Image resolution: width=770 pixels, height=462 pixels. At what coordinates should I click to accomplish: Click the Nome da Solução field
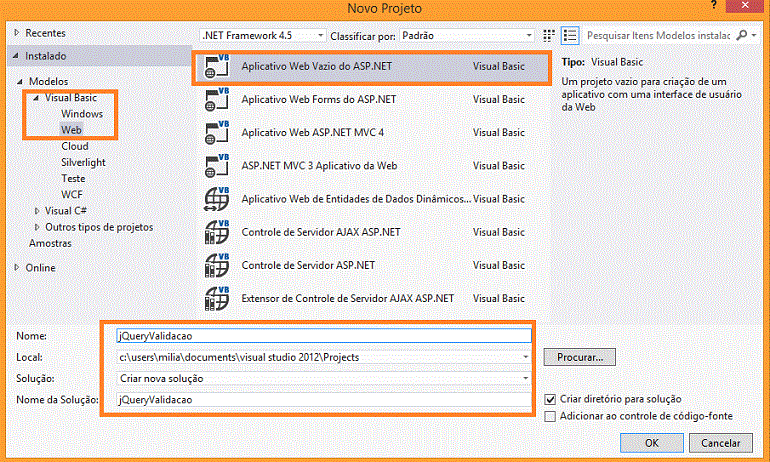click(x=324, y=400)
